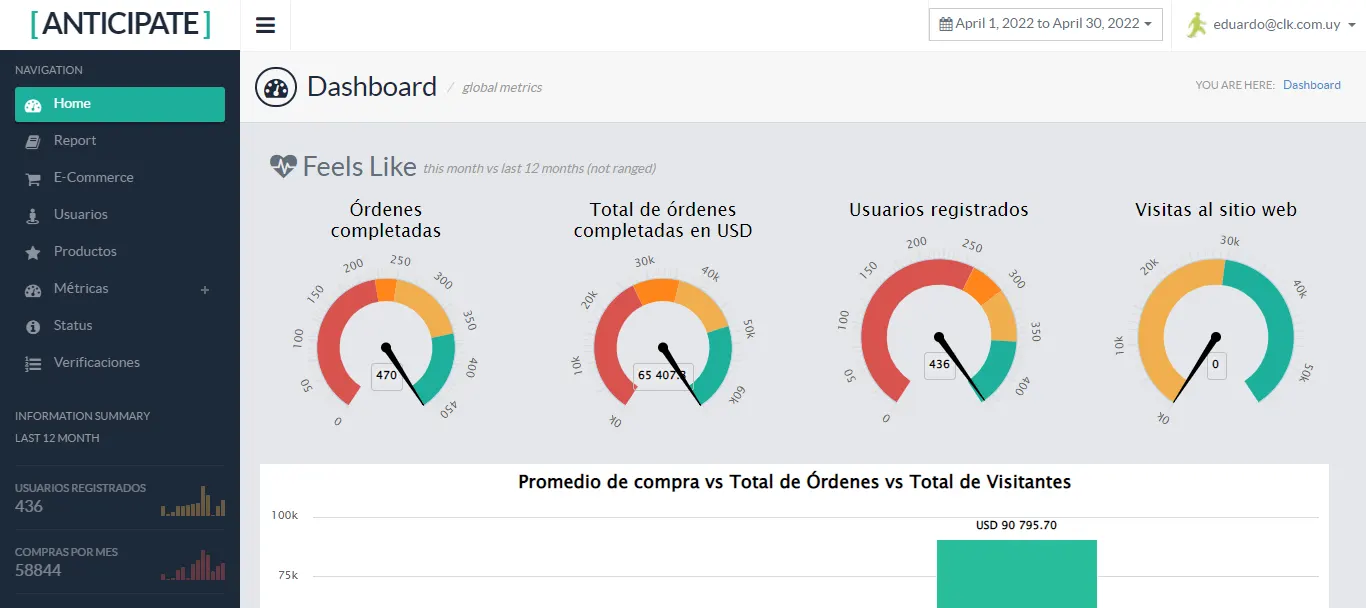Click the Feels Like heartbeat icon
Image resolution: width=1366 pixels, height=608 pixels.
pos(283,166)
